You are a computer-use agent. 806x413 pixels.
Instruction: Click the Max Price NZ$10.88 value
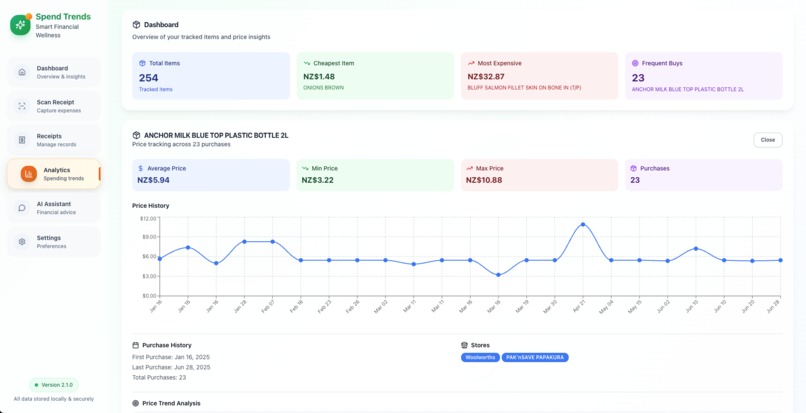click(x=484, y=181)
